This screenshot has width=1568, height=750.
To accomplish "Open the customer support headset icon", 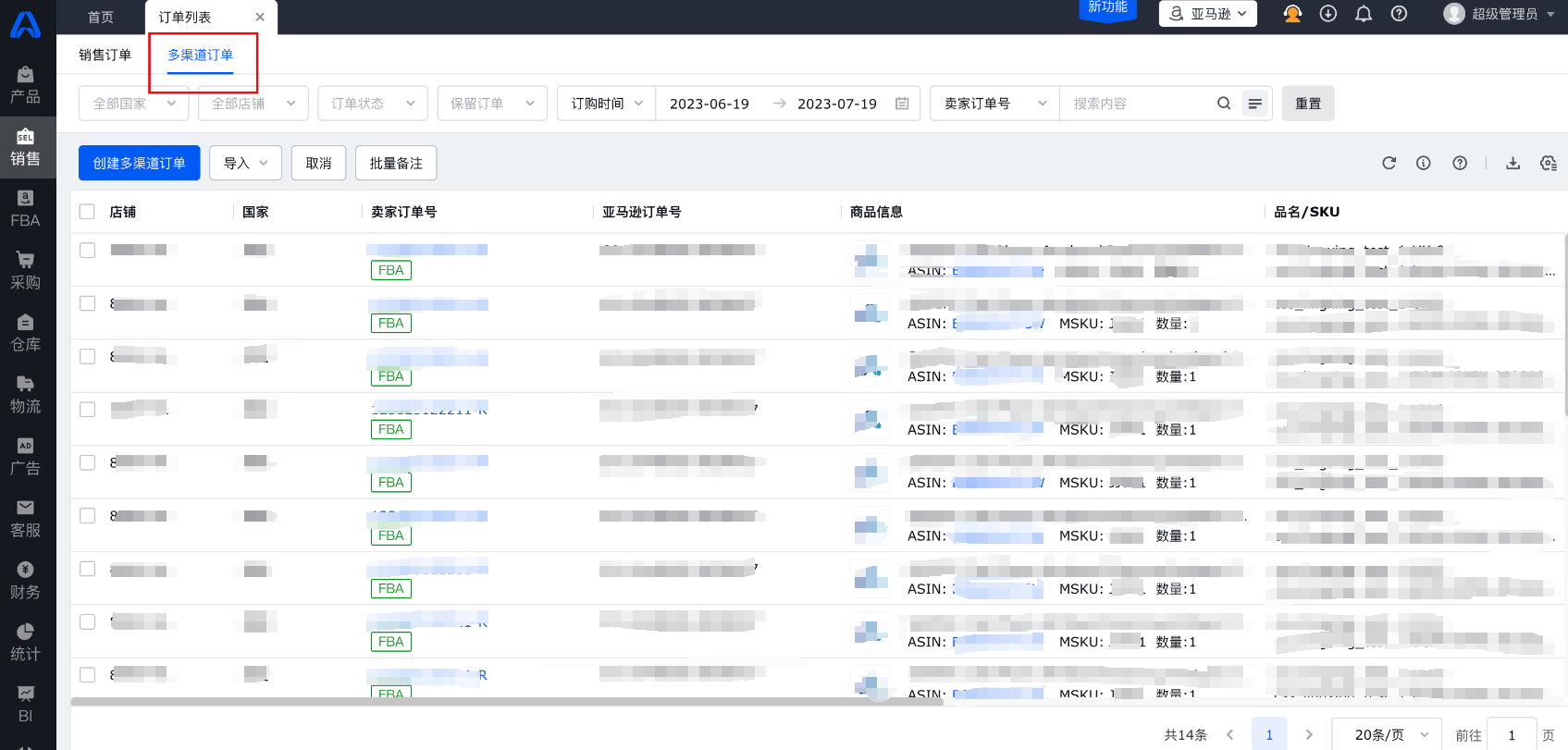I will click(1292, 14).
